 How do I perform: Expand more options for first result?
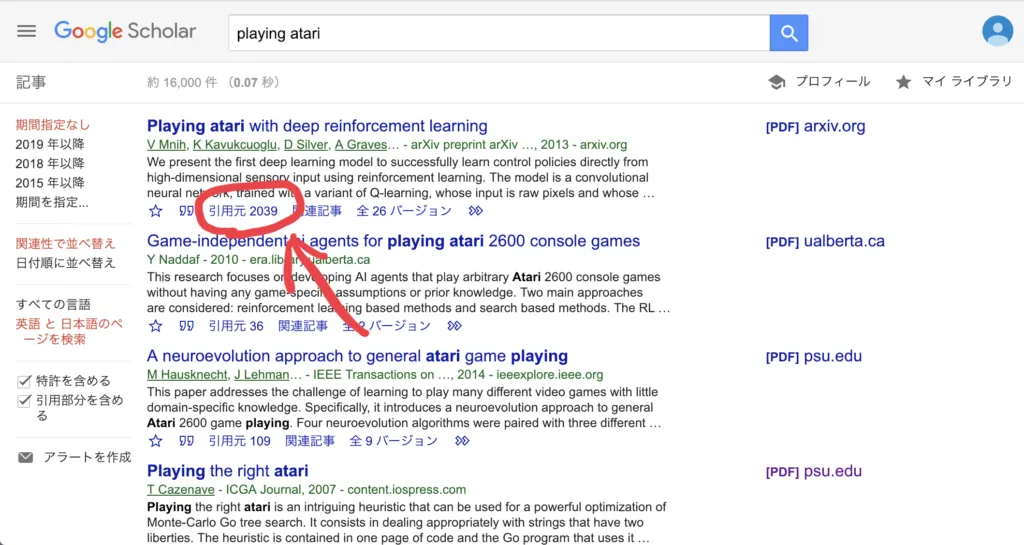[476, 211]
